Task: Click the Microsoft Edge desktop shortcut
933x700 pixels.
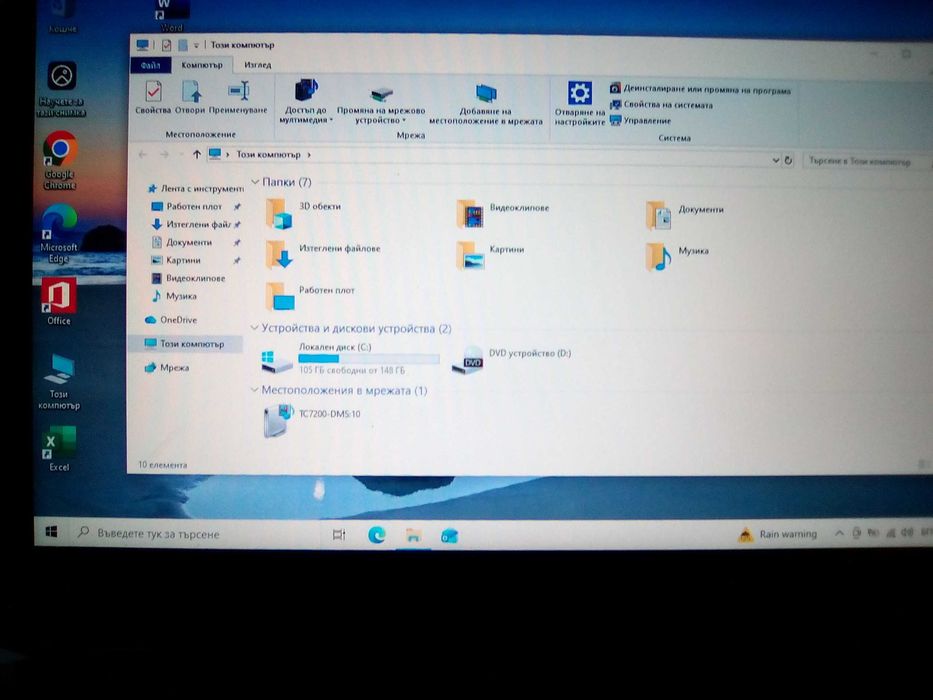Action: (x=59, y=234)
